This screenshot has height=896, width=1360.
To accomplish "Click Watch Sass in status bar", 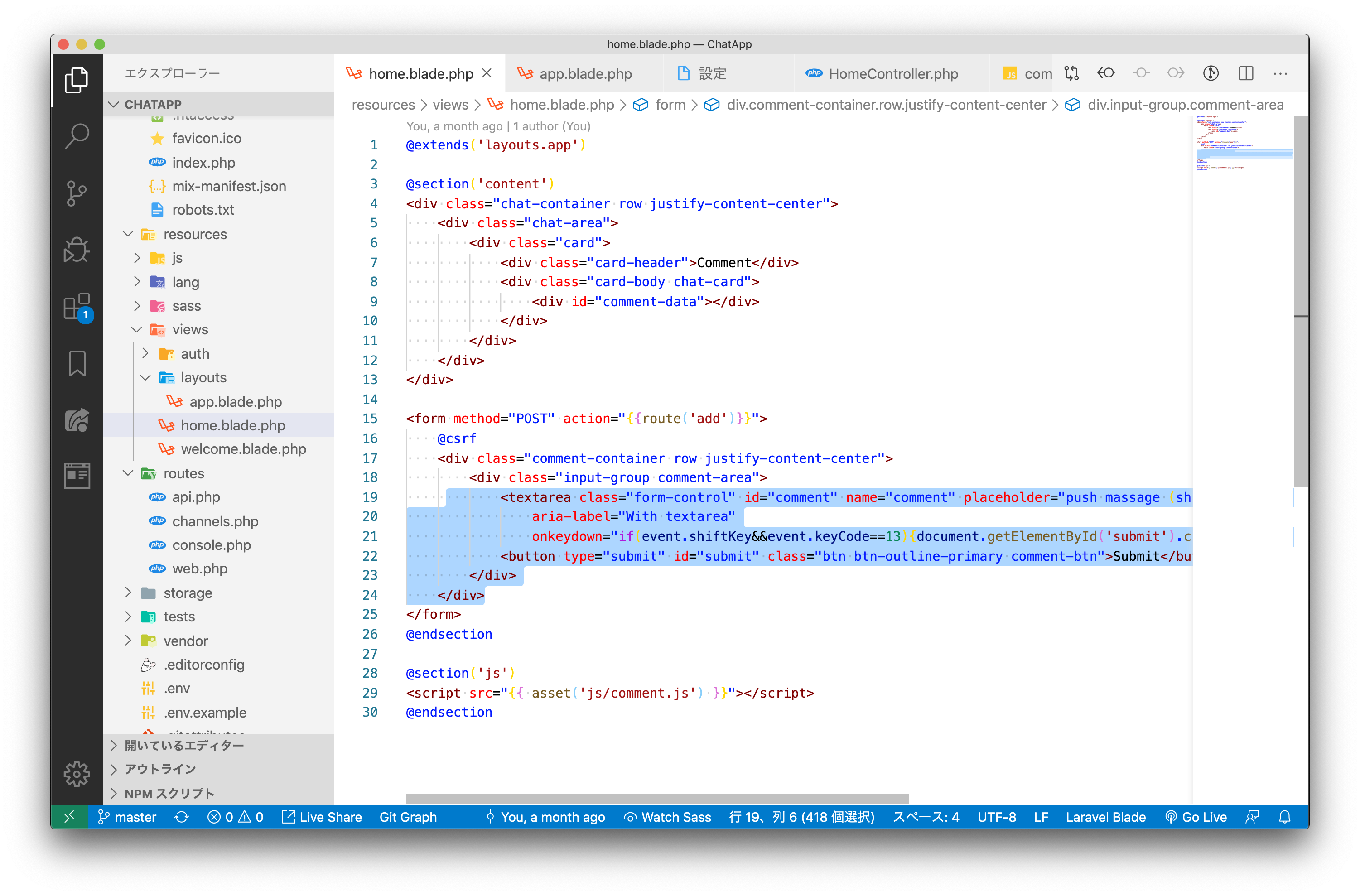I will pyautogui.click(x=667, y=817).
